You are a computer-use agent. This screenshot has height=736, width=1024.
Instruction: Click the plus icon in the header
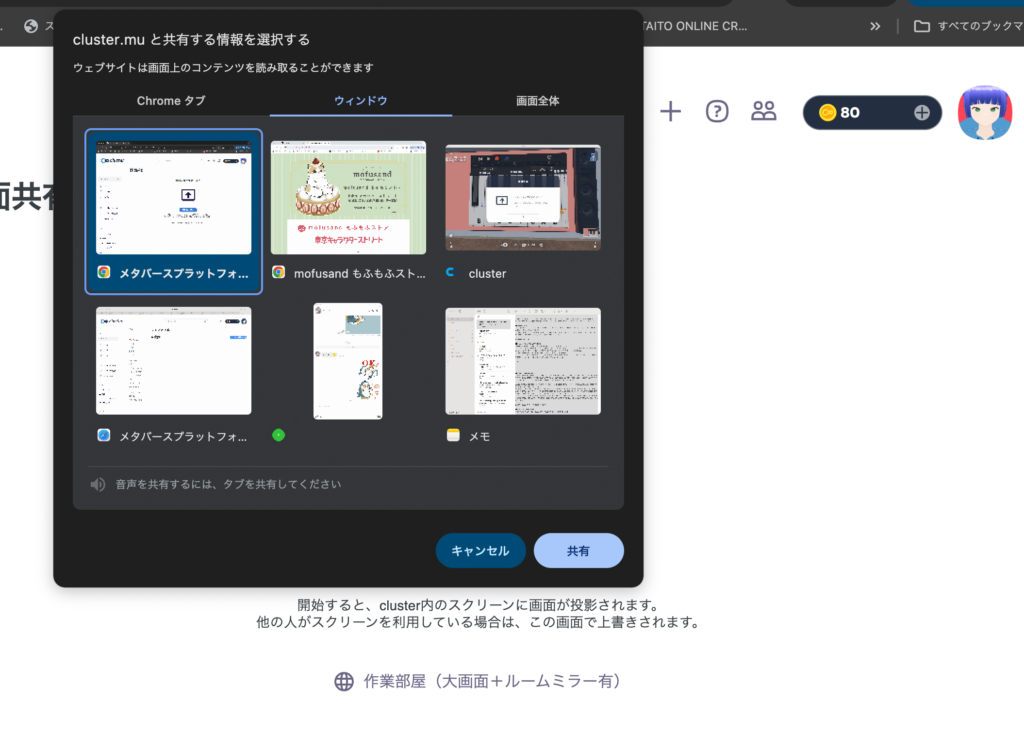670,112
